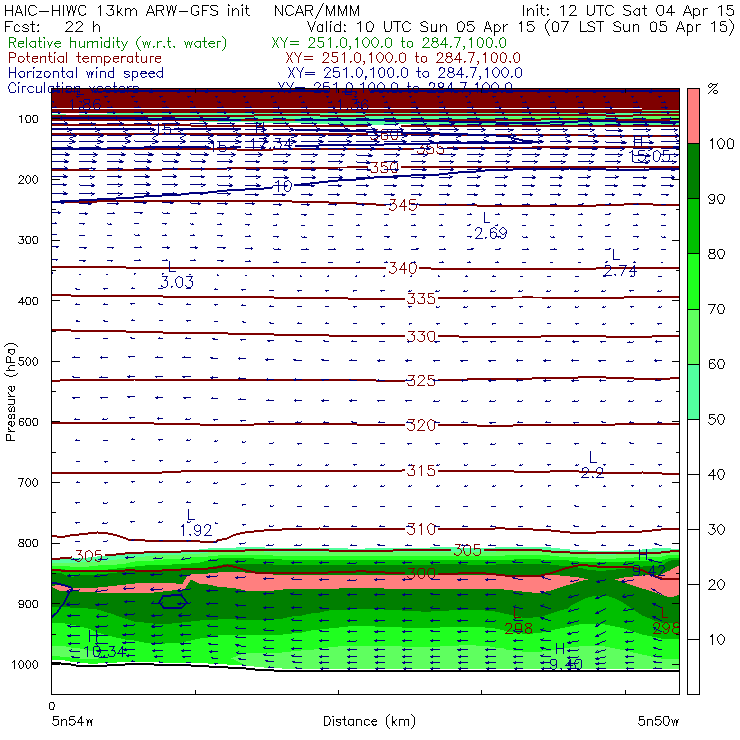Click the 320 isentrope contour label
This screenshot has height=740, width=740.
coord(421,425)
